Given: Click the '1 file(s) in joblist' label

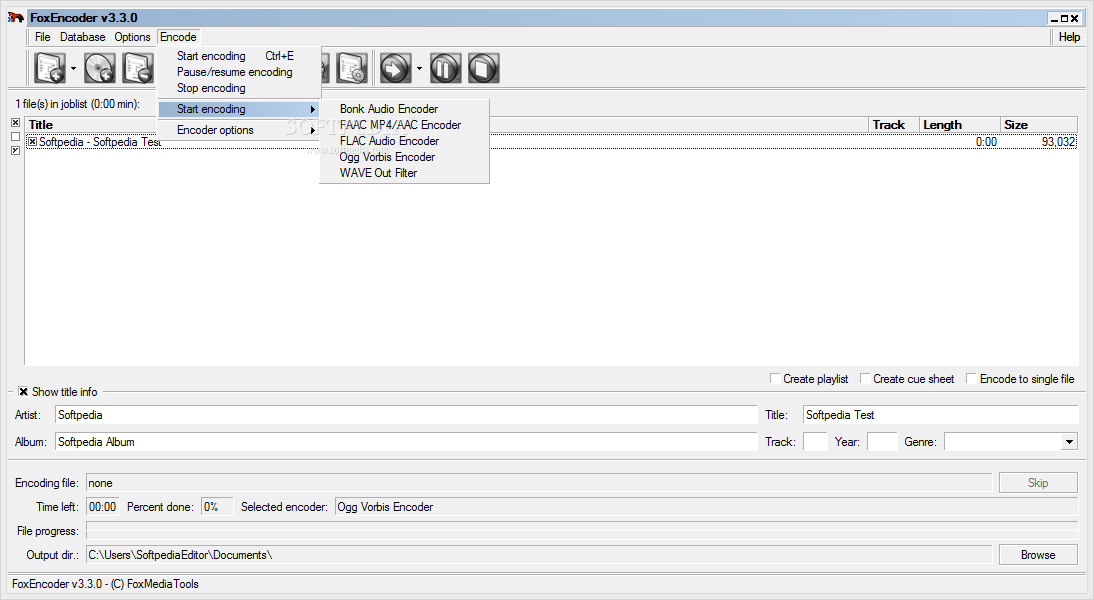Looking at the screenshot, I should pos(77,104).
